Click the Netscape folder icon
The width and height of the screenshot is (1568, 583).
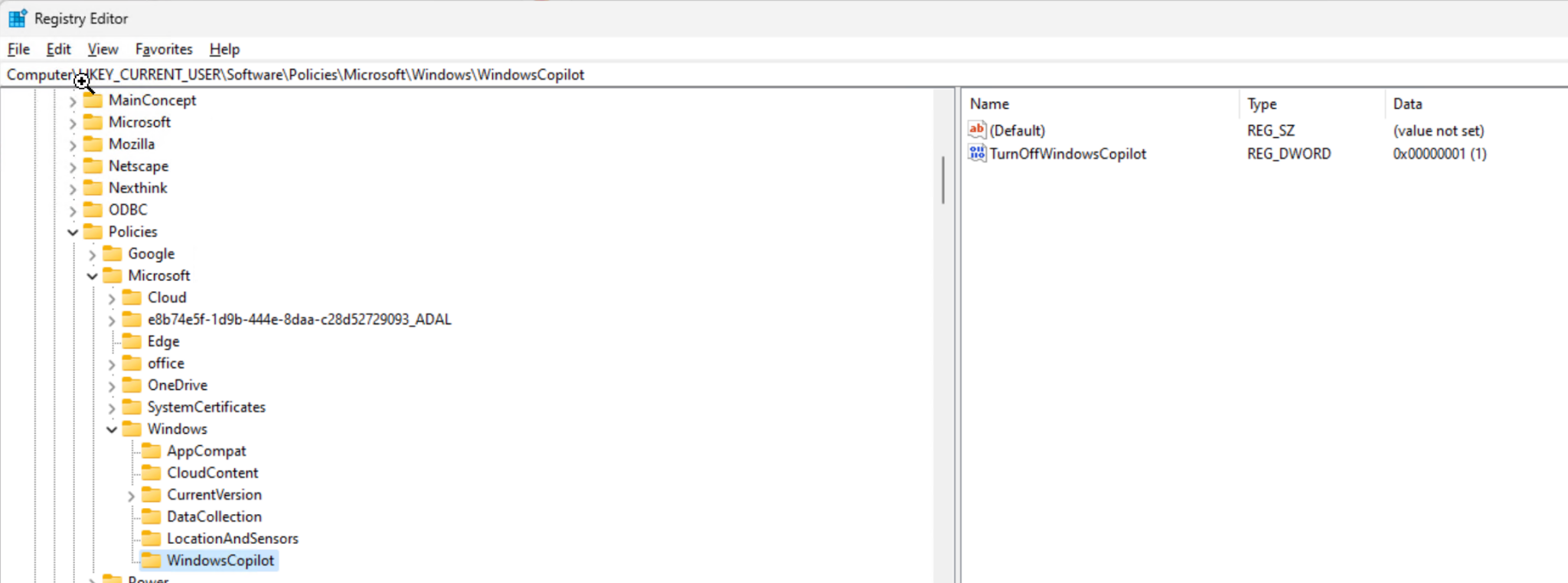pyautogui.click(x=93, y=166)
